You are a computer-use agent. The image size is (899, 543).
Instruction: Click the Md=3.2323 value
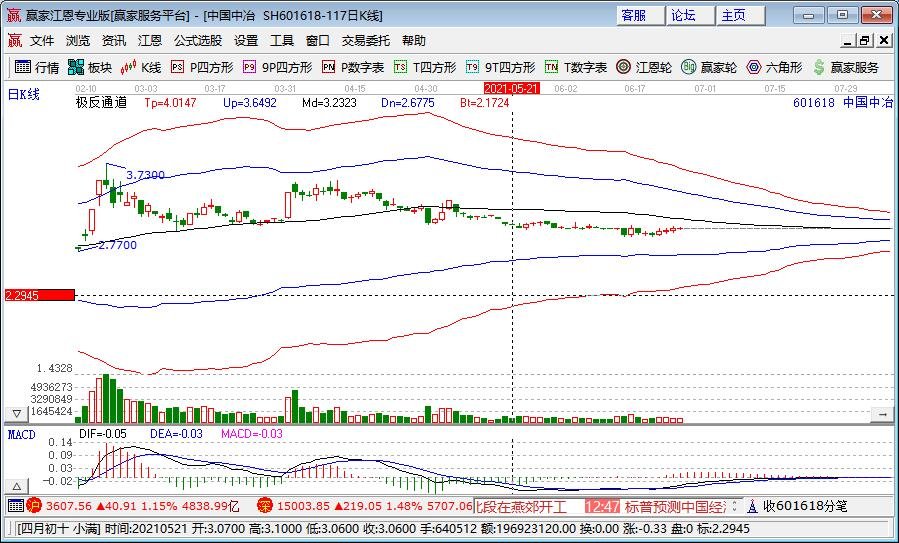[x=329, y=103]
